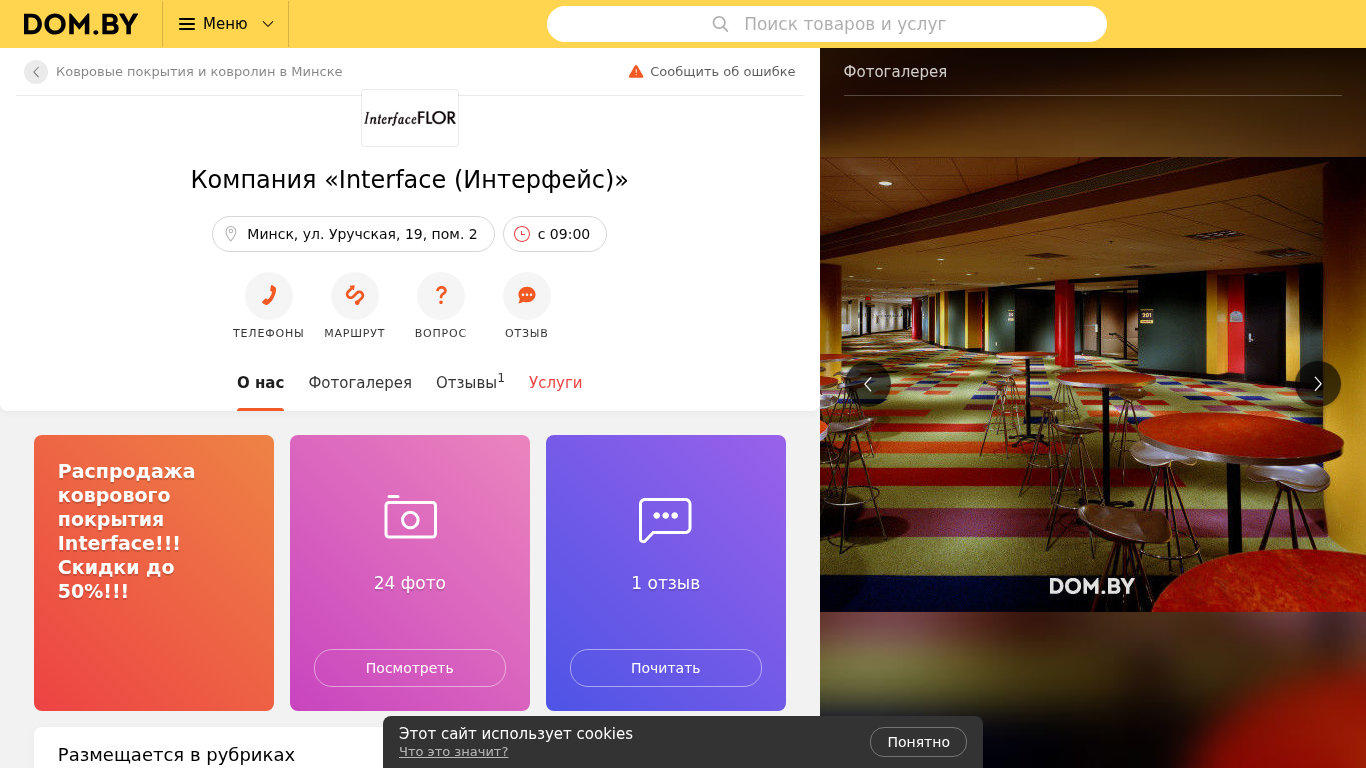This screenshot has height=768, width=1366.
Task: Click the company title Компания «Interface (Интерфейс)»
Action: coord(410,180)
